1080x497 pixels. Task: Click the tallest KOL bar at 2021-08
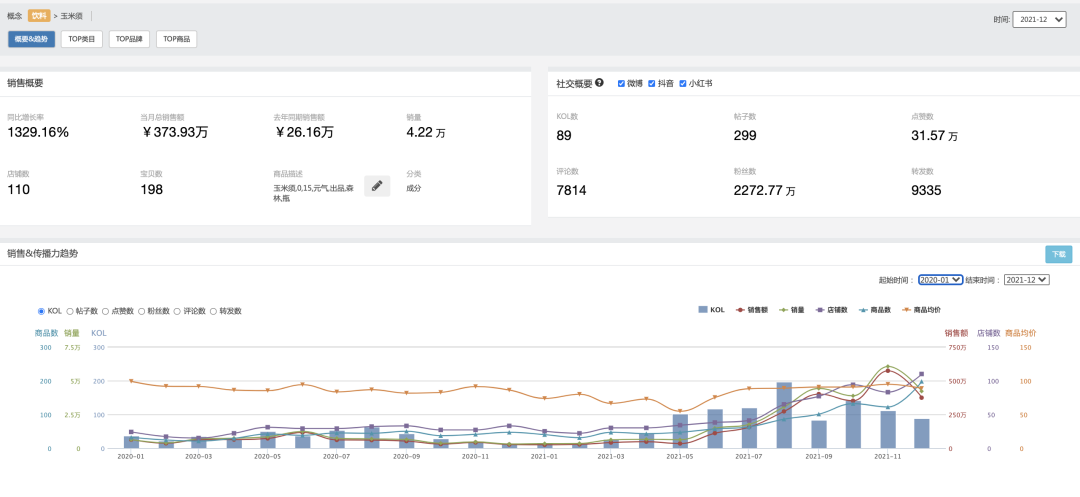tap(784, 415)
